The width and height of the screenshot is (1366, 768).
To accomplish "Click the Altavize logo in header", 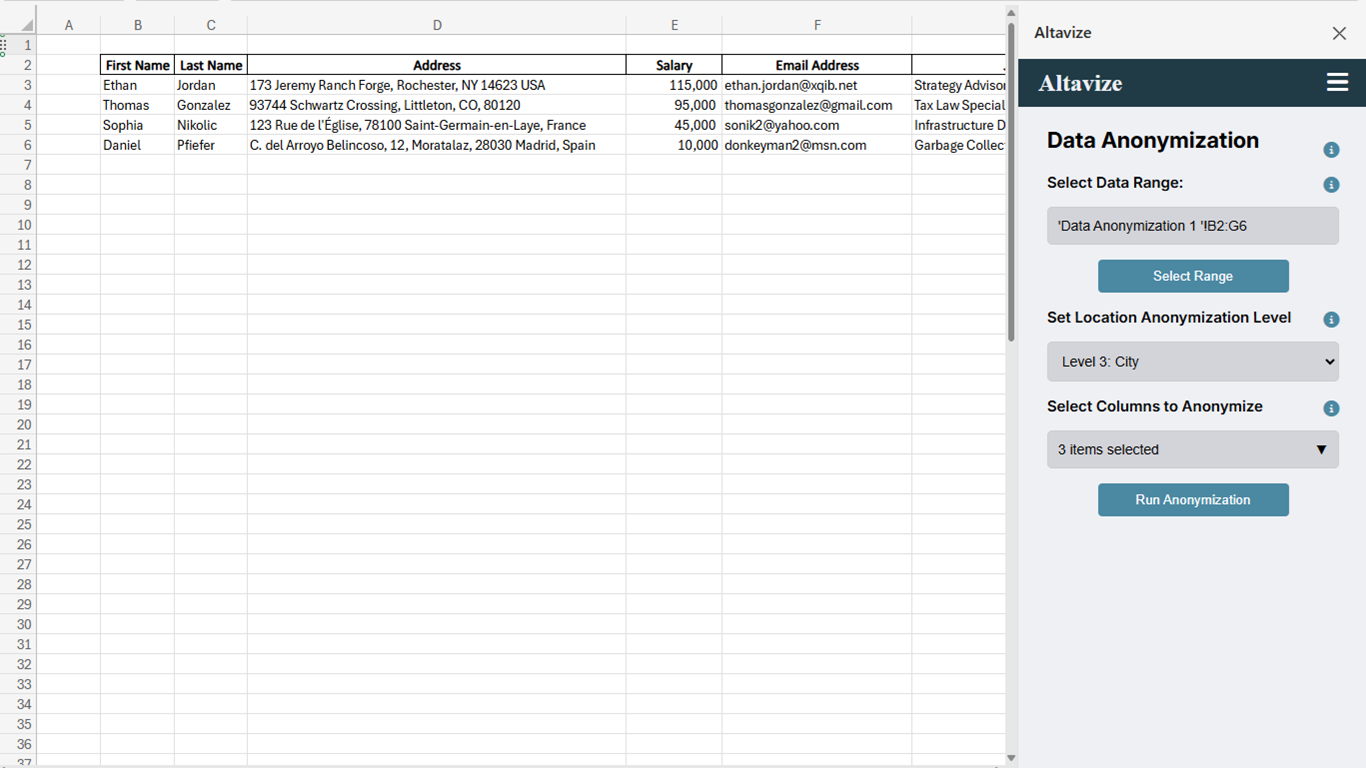I will tap(1080, 83).
